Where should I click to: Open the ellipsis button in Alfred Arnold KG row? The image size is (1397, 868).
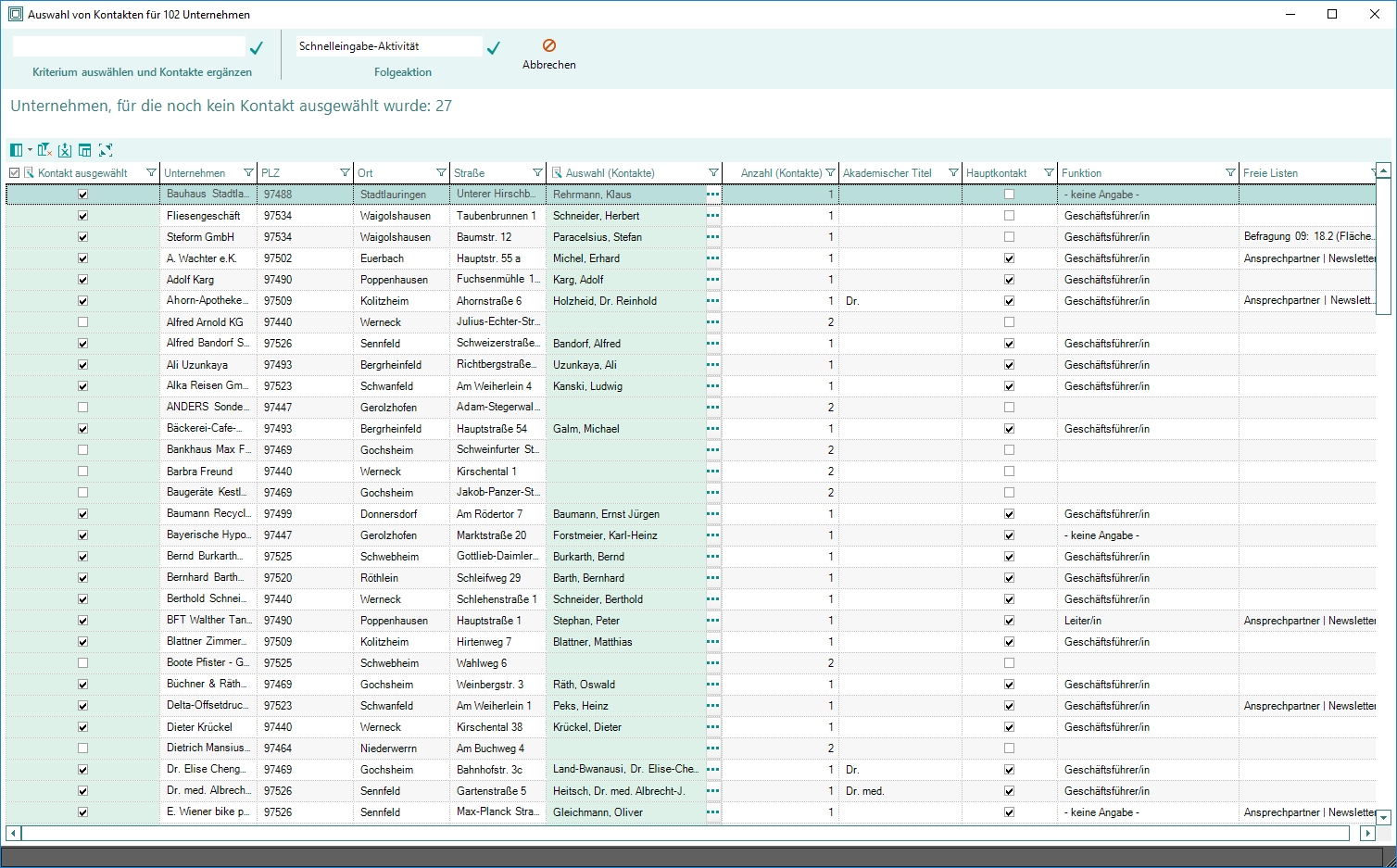[x=712, y=322]
